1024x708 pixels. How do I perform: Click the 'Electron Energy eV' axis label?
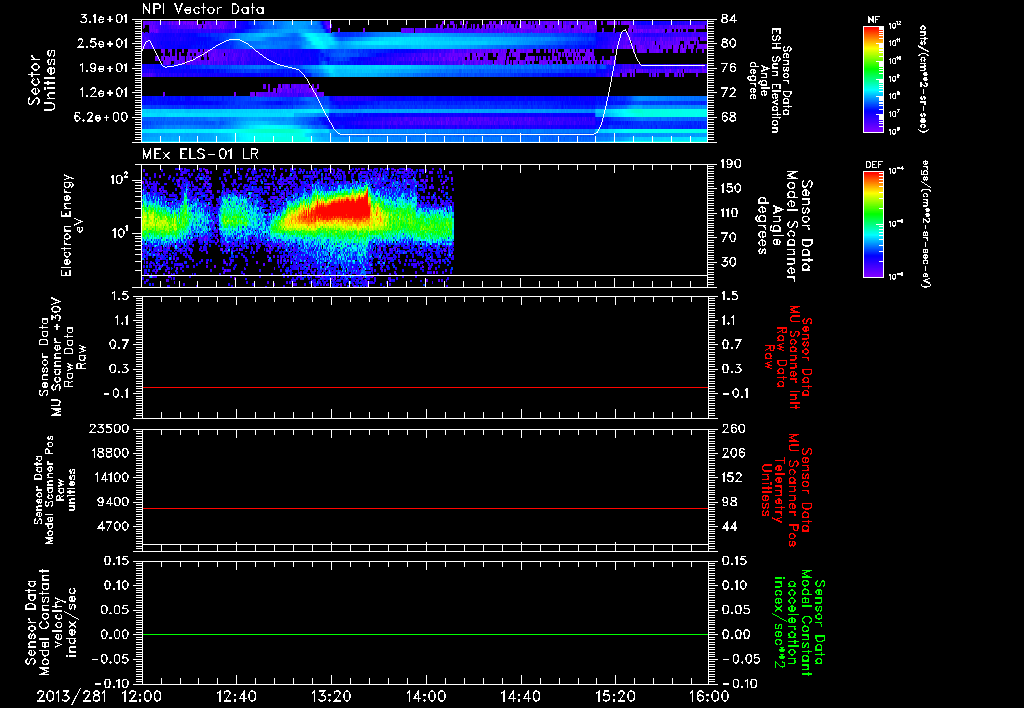coord(72,225)
